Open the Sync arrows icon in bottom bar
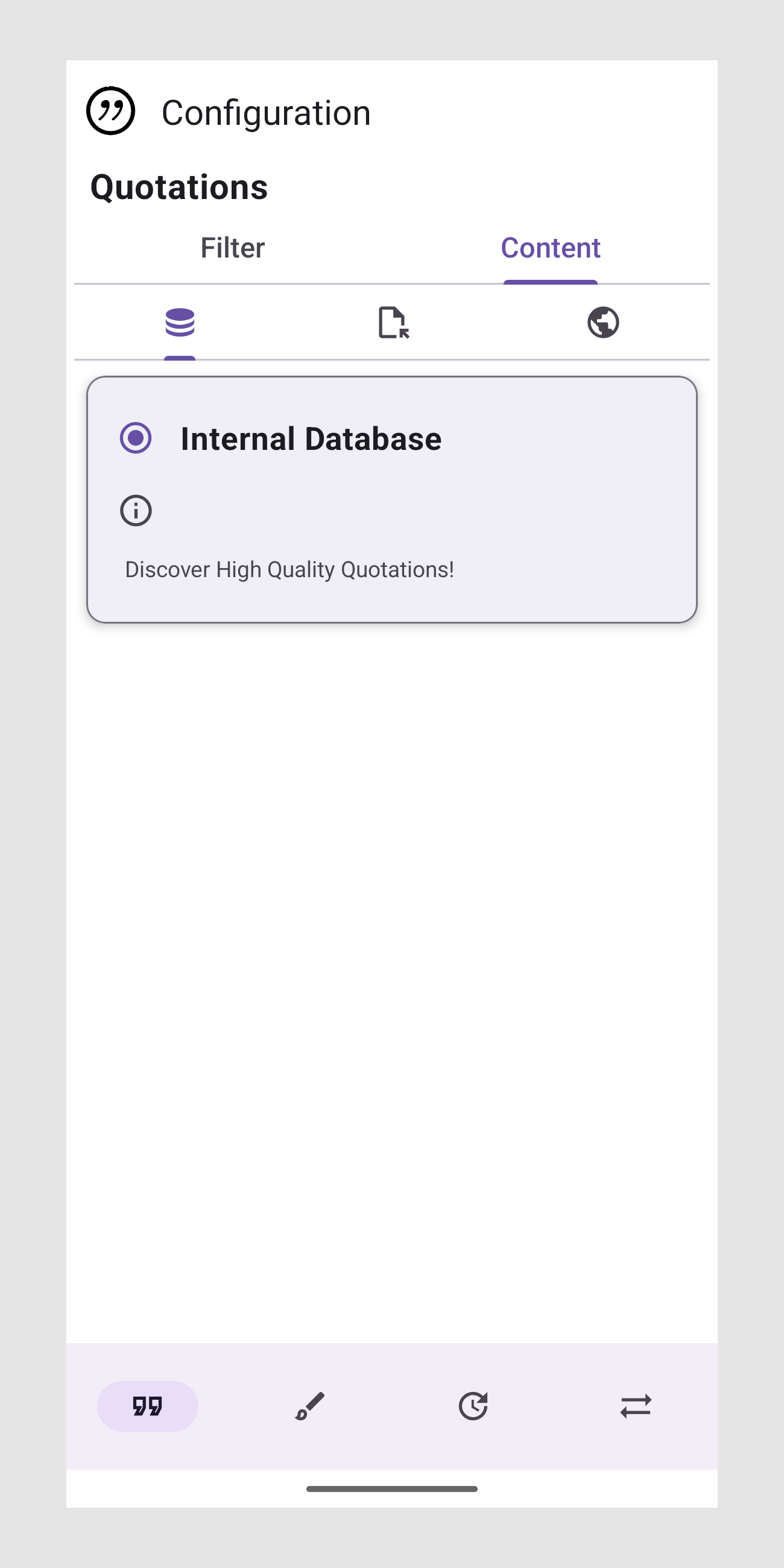The width and height of the screenshot is (784, 1568). click(636, 1407)
